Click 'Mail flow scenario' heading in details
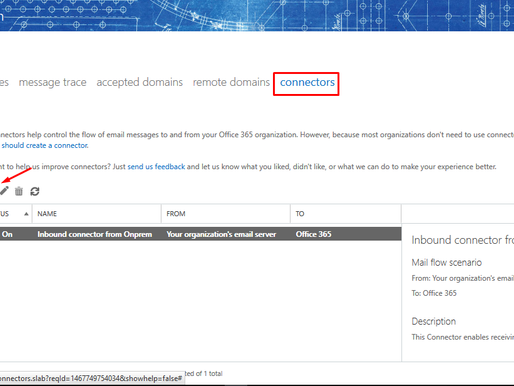514x386 pixels. [x=446, y=263]
